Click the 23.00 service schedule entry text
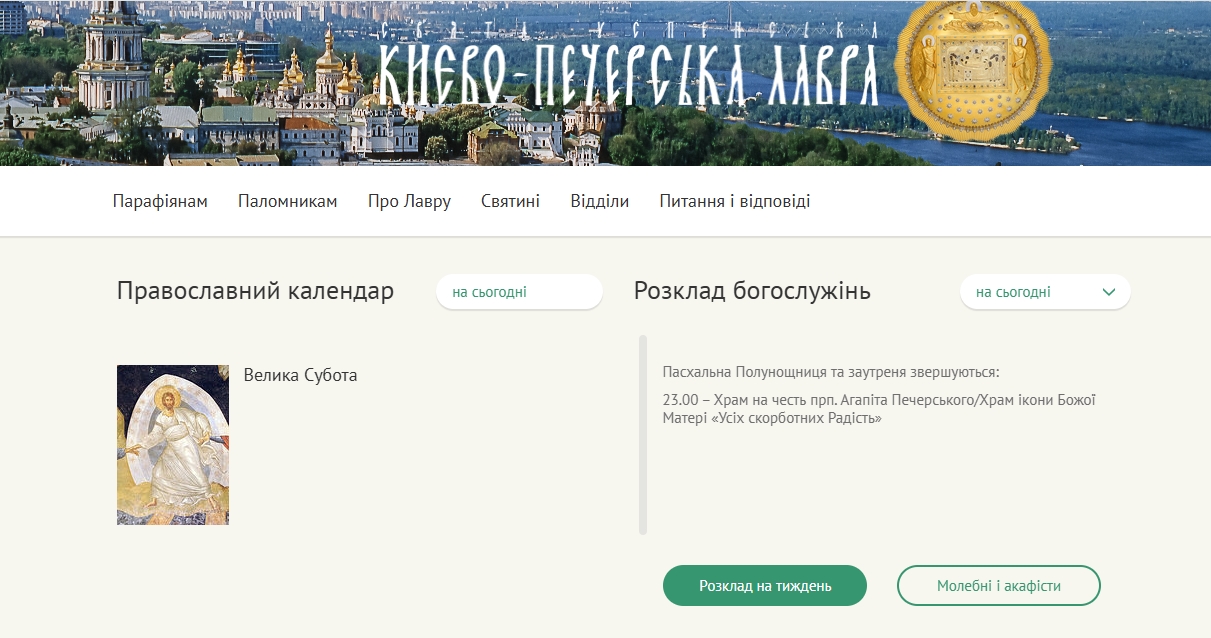 (878, 409)
